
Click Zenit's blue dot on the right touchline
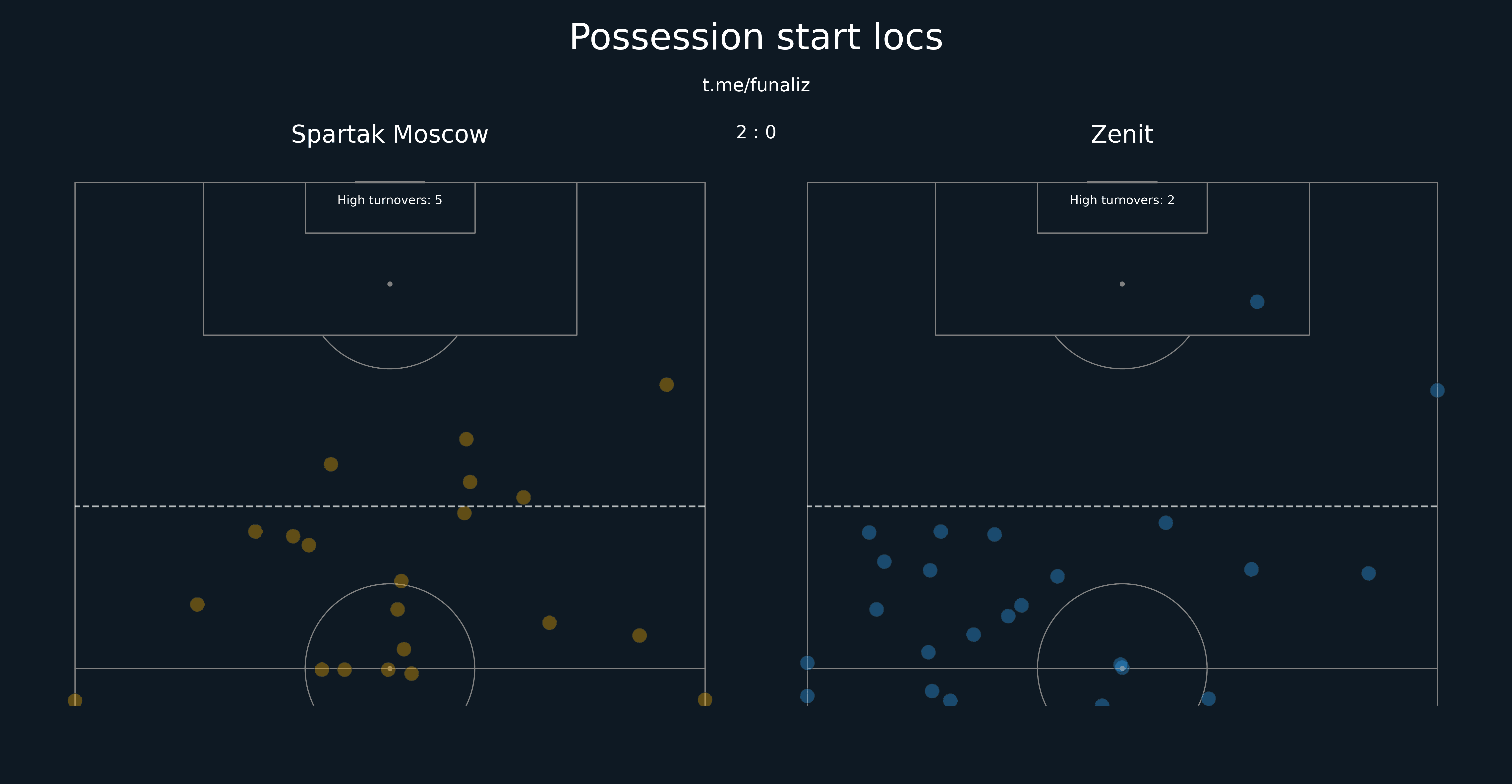[x=1437, y=390]
